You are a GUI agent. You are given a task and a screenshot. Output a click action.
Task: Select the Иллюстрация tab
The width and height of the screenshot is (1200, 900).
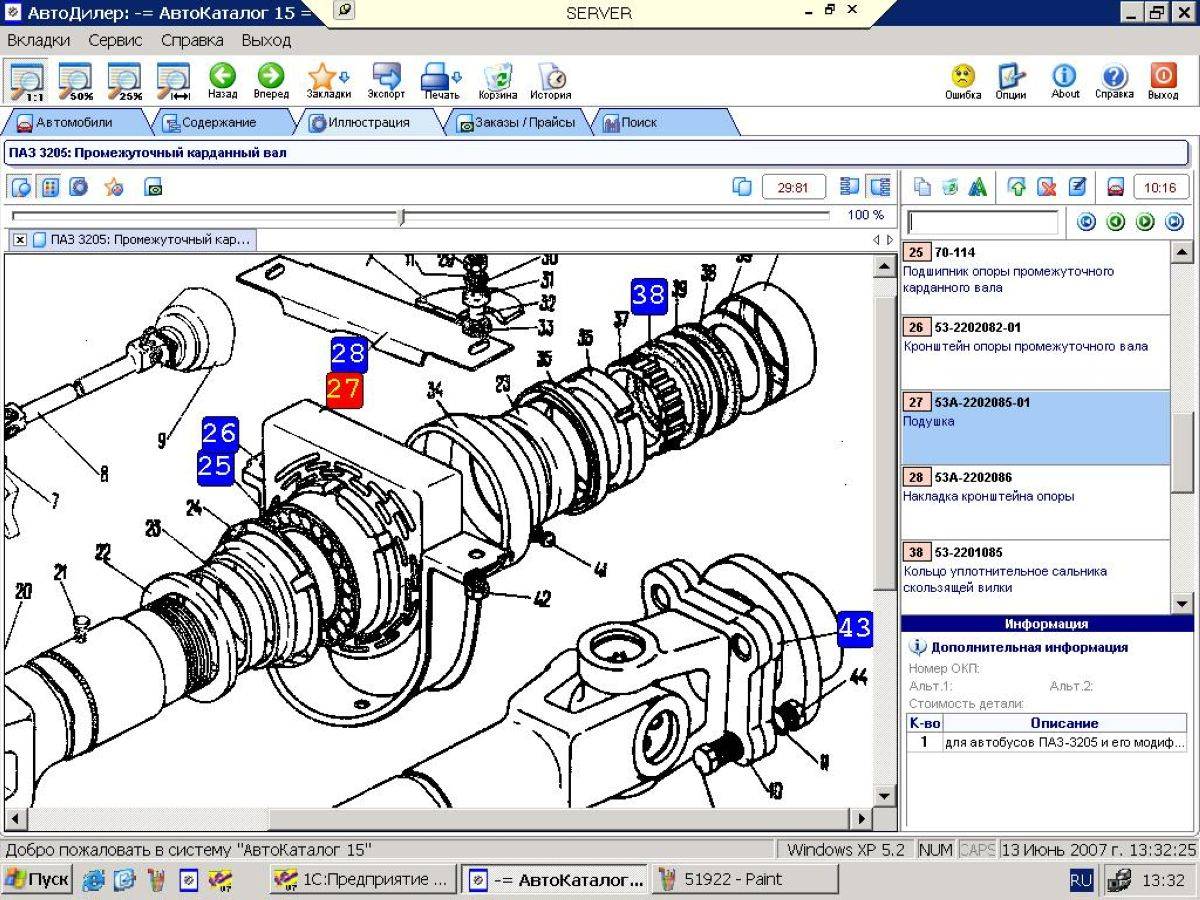(x=368, y=122)
